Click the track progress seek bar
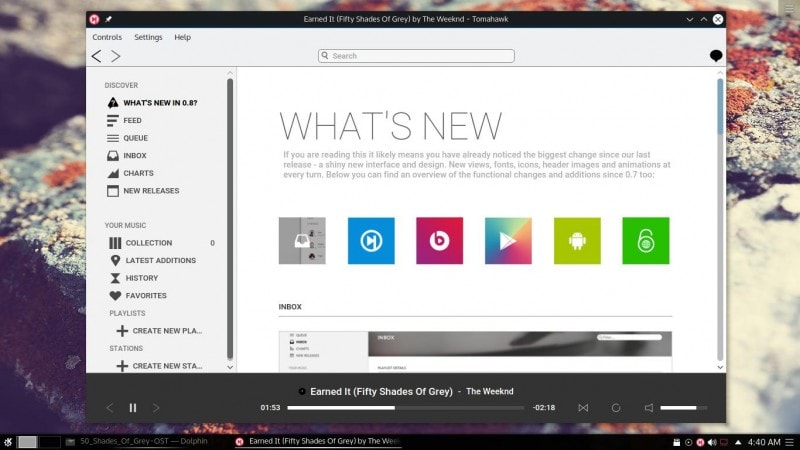800x450 pixels. tap(405, 408)
